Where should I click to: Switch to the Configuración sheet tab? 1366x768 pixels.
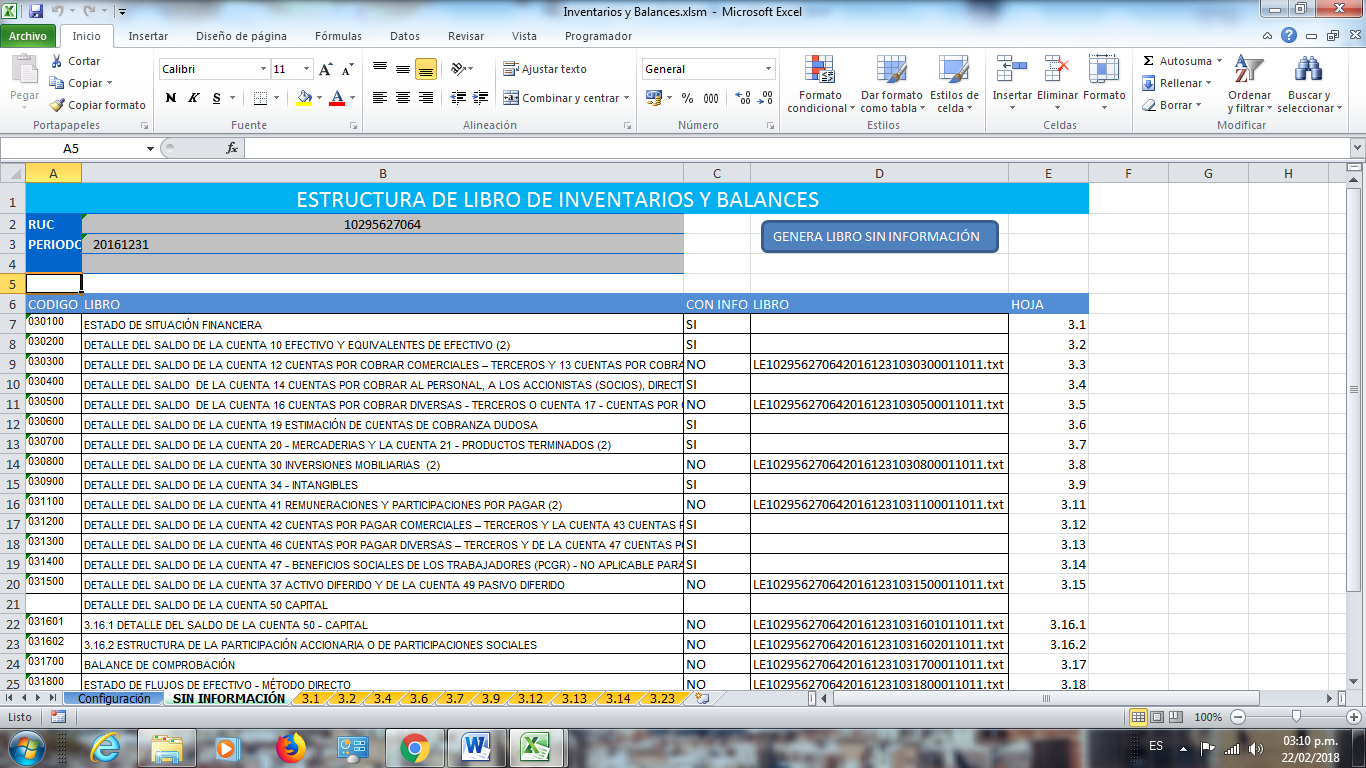[114, 698]
